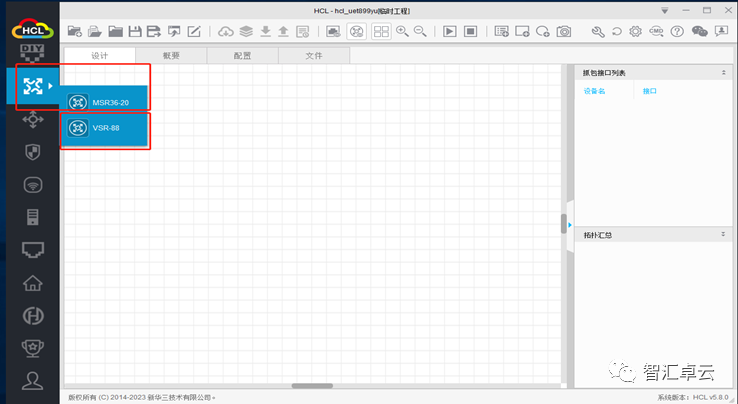738x404 pixels.
Task: Collapse the 抓包接口列表 panel
Action: coord(723,73)
